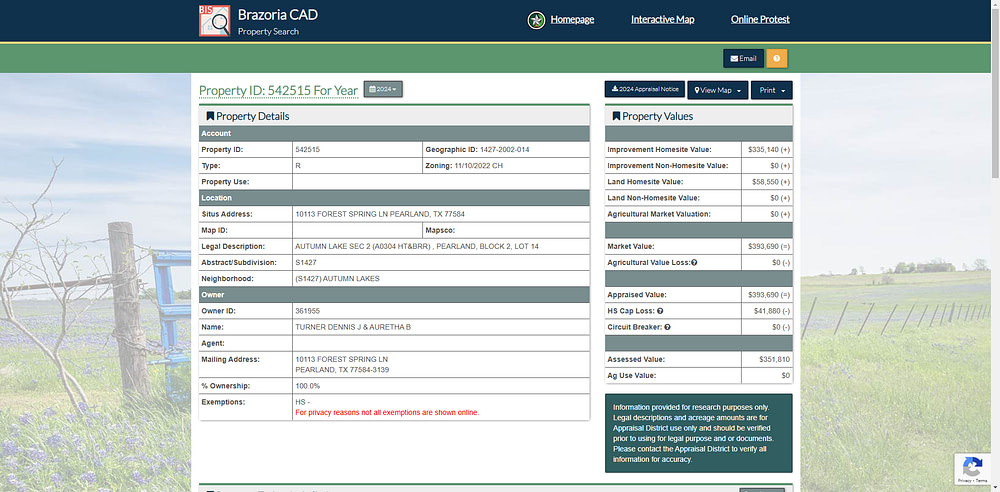Click the Texas star icon beside Homepage

(x=536, y=20)
